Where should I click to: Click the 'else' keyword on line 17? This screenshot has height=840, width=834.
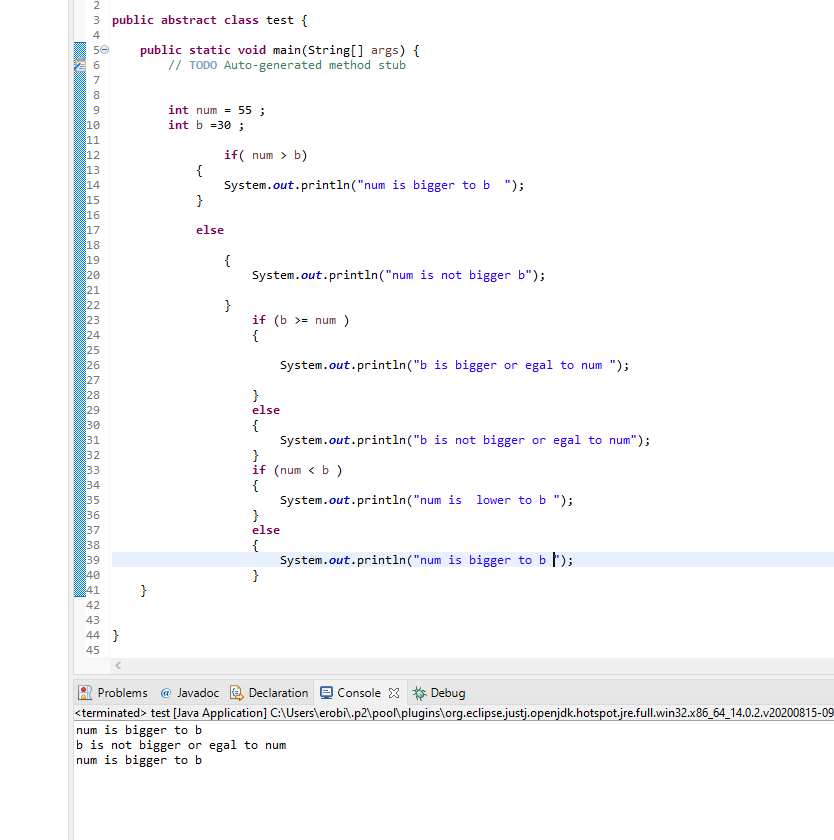(210, 230)
